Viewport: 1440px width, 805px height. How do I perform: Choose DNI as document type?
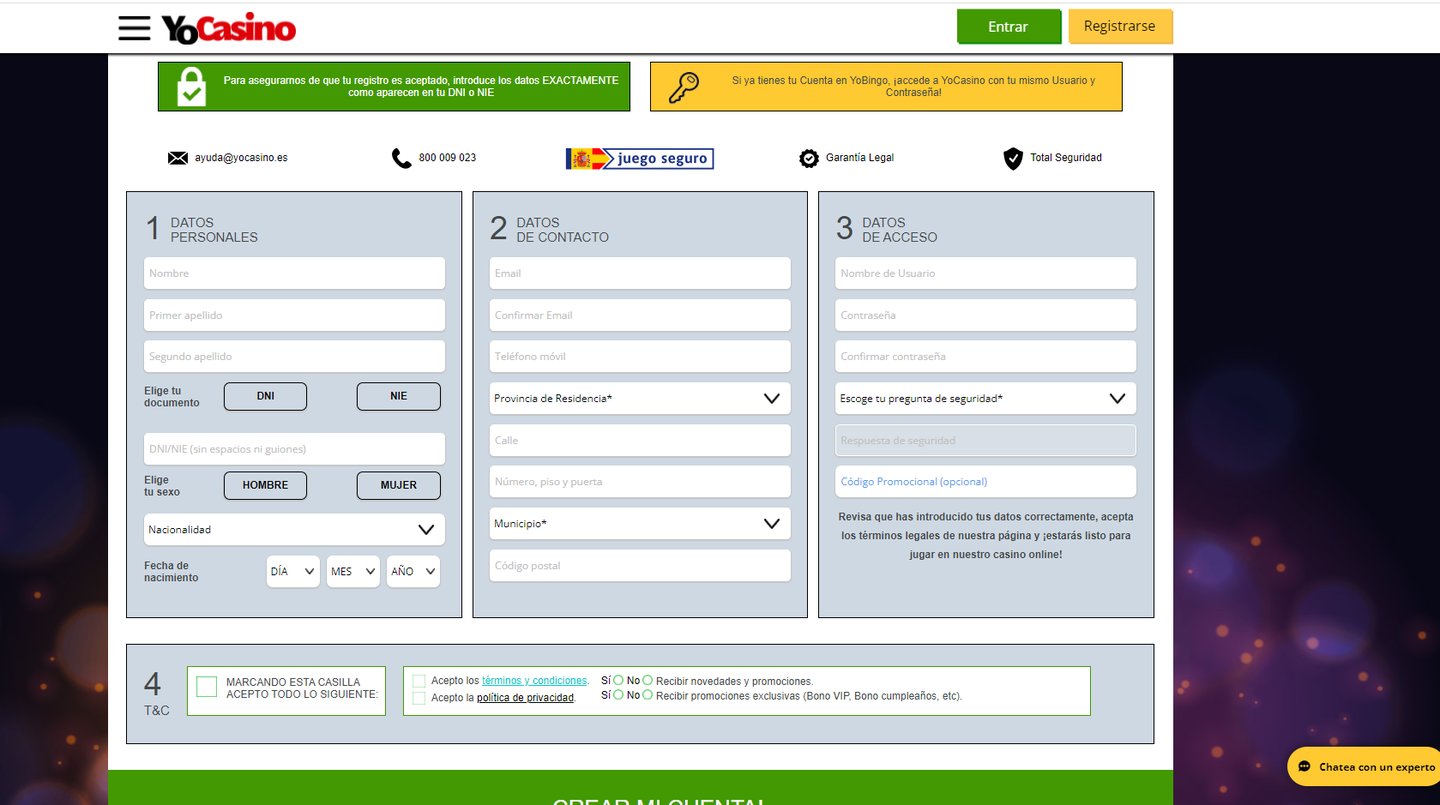(x=265, y=396)
